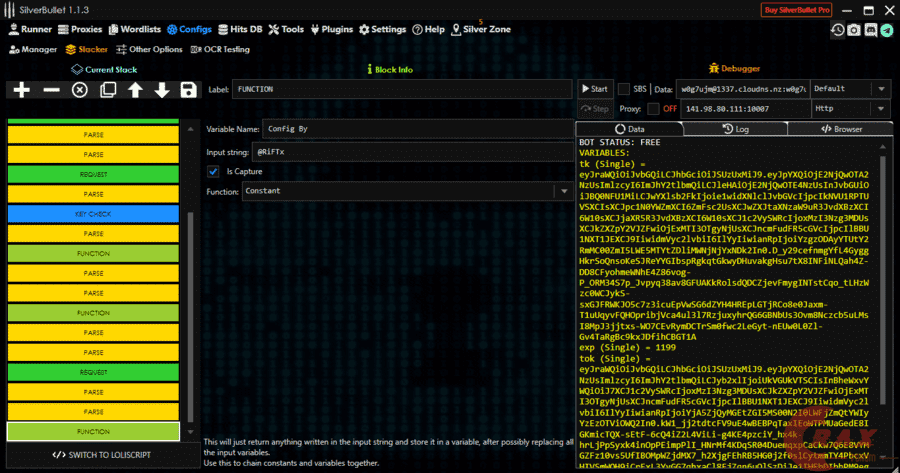
Task: Open the Proxies section
Action: tap(80, 29)
